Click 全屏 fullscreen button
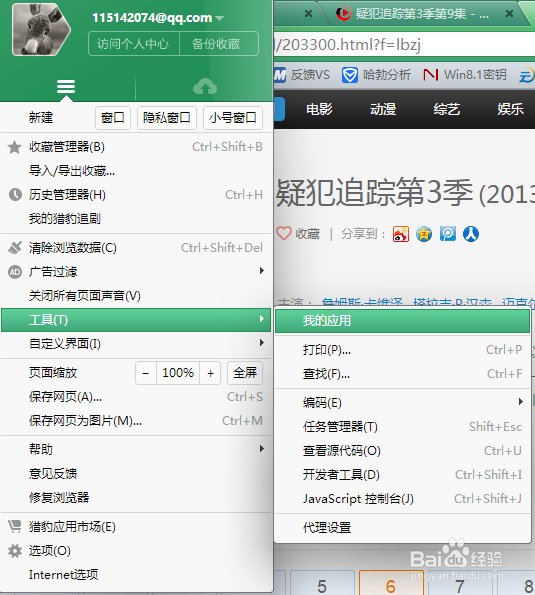This screenshot has height=595, width=535. click(x=245, y=373)
